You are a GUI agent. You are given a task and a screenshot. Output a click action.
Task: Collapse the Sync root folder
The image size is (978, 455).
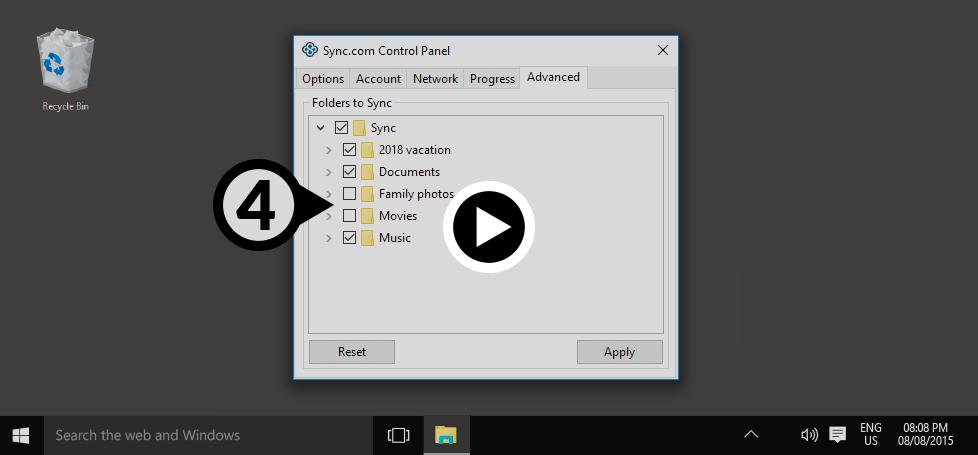320,128
